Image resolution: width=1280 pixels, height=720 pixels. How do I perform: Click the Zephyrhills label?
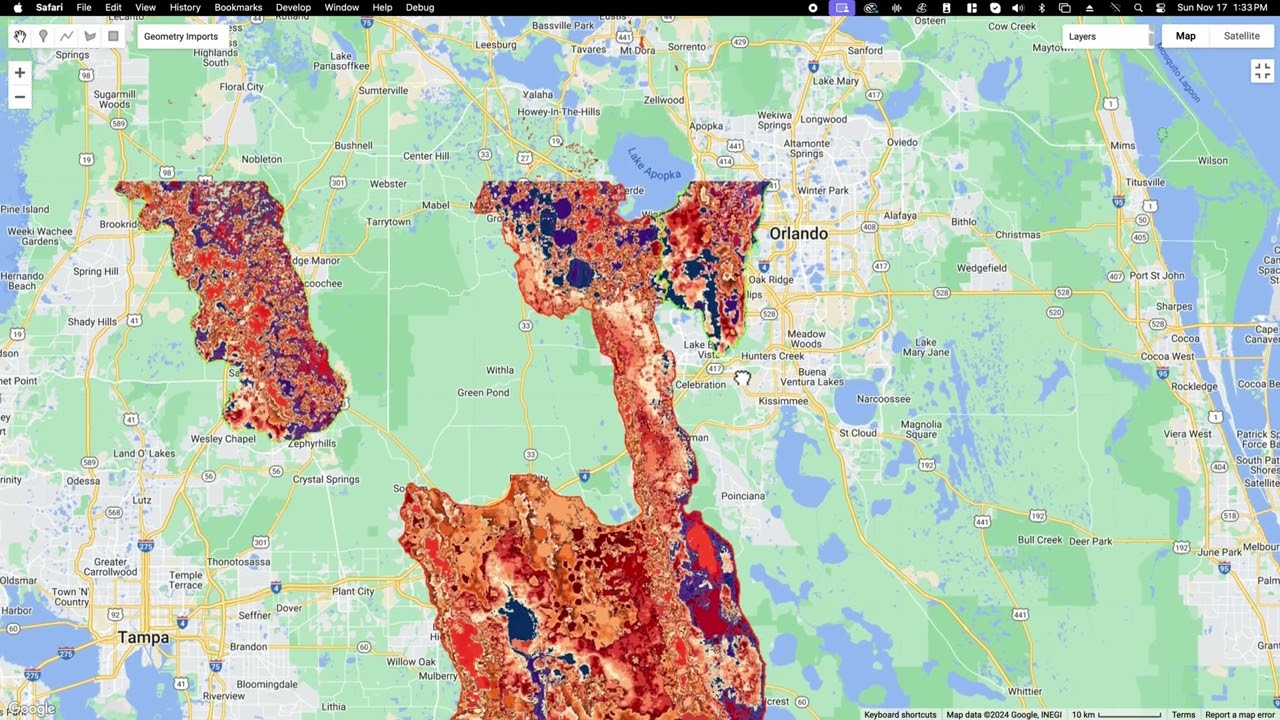coord(310,443)
